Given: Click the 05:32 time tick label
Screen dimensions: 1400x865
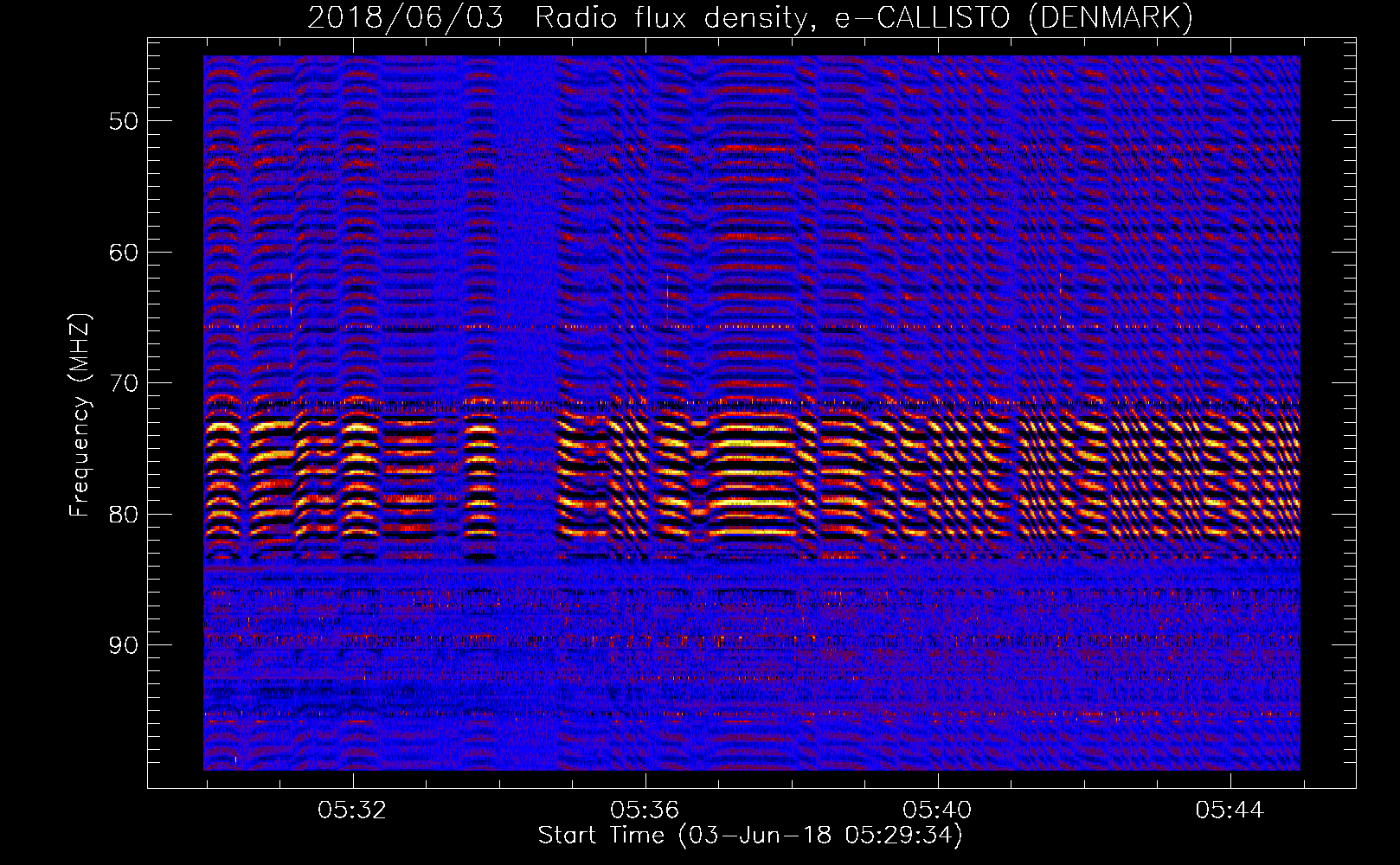Looking at the screenshot, I should coord(352,811).
